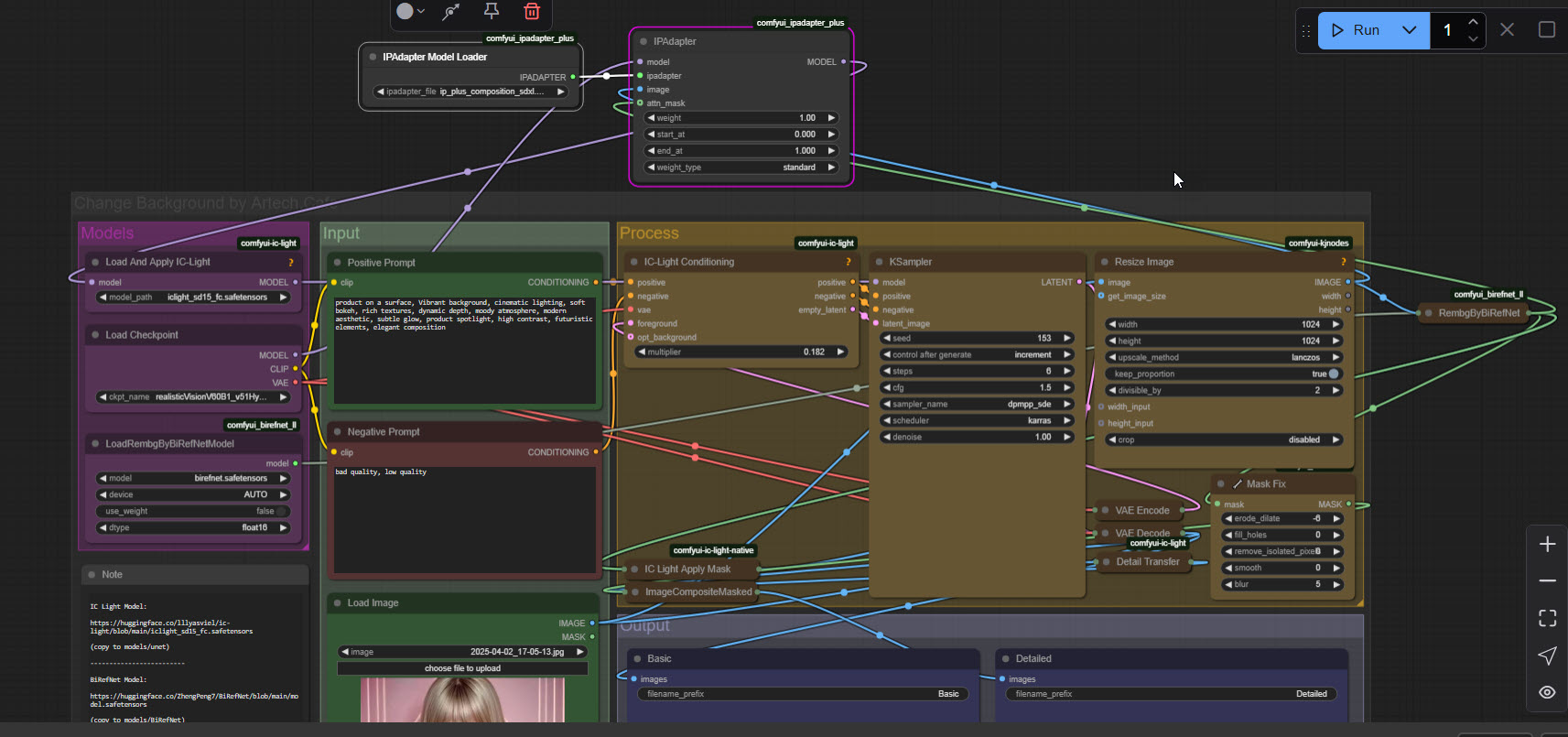Zoom in with the plus icon
The width and height of the screenshot is (1568, 737).
pyautogui.click(x=1547, y=544)
